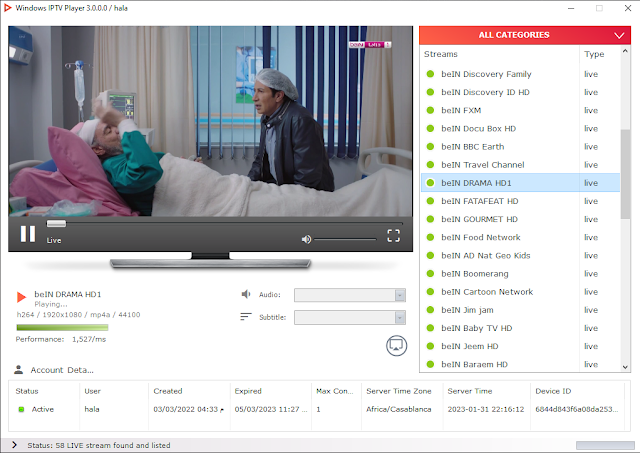The width and height of the screenshot is (640, 453).
Task: Click the status bar progress box
Action: coord(605,445)
